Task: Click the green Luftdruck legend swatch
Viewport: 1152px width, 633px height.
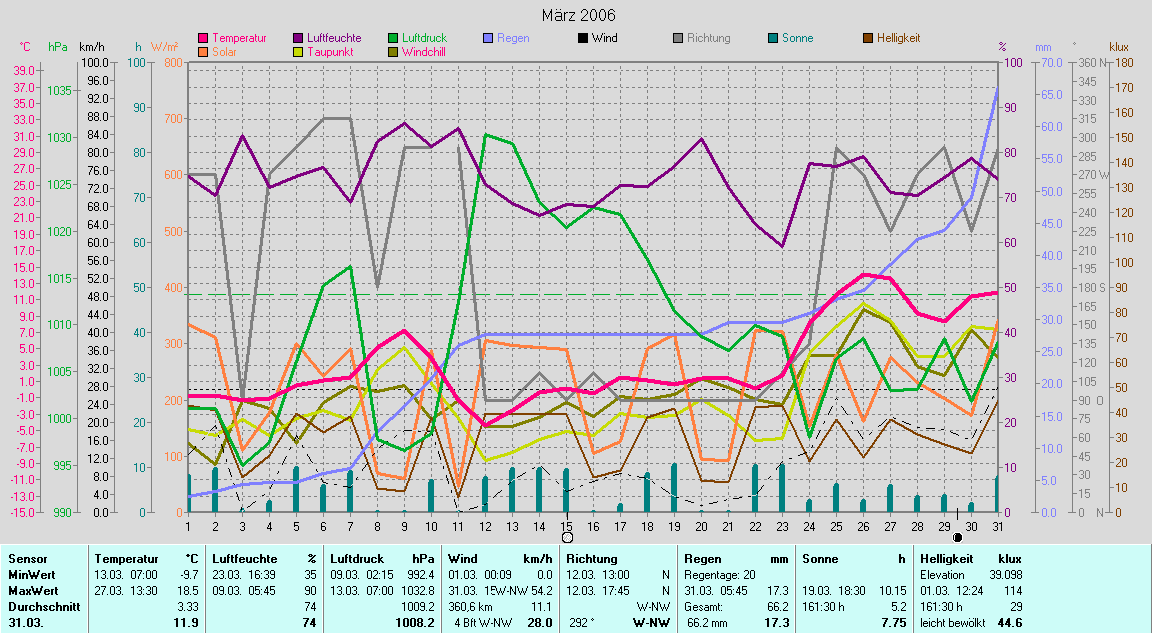Action: (x=392, y=38)
